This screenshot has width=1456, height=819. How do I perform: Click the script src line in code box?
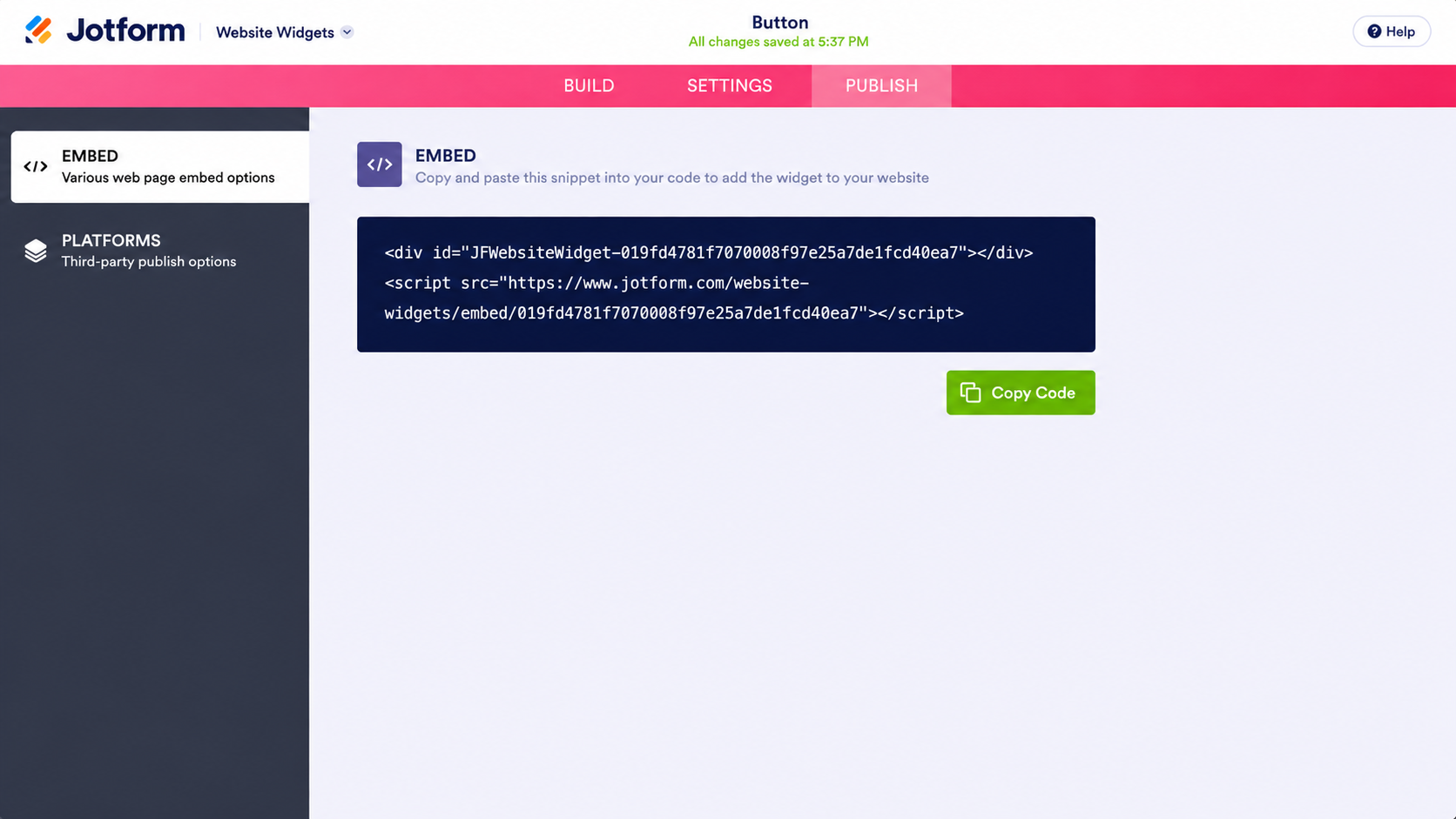[x=597, y=283]
